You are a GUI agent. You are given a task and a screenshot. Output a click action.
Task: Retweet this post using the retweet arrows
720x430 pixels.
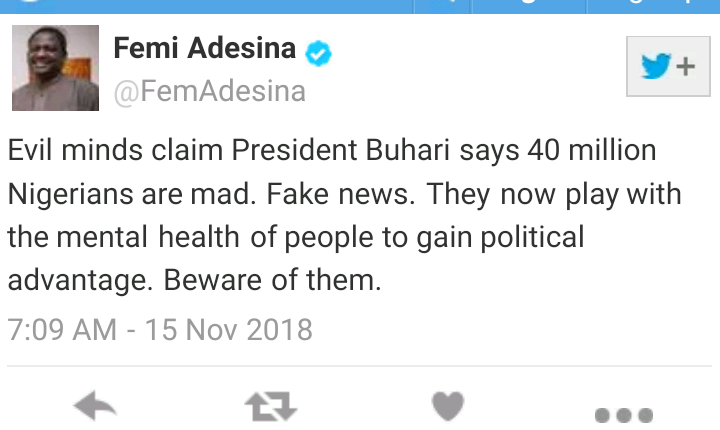pos(270,407)
